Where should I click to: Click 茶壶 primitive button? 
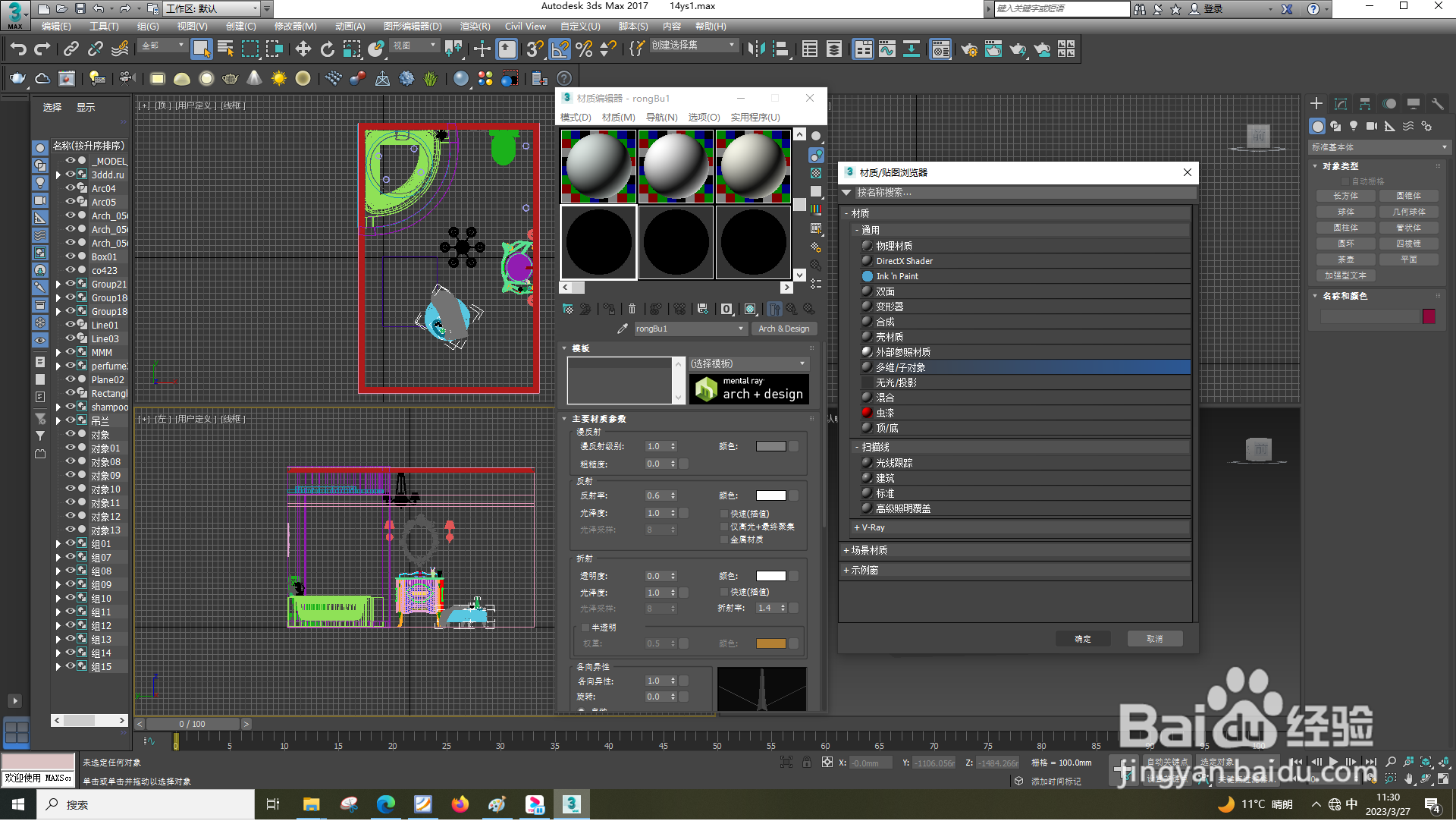1346,260
